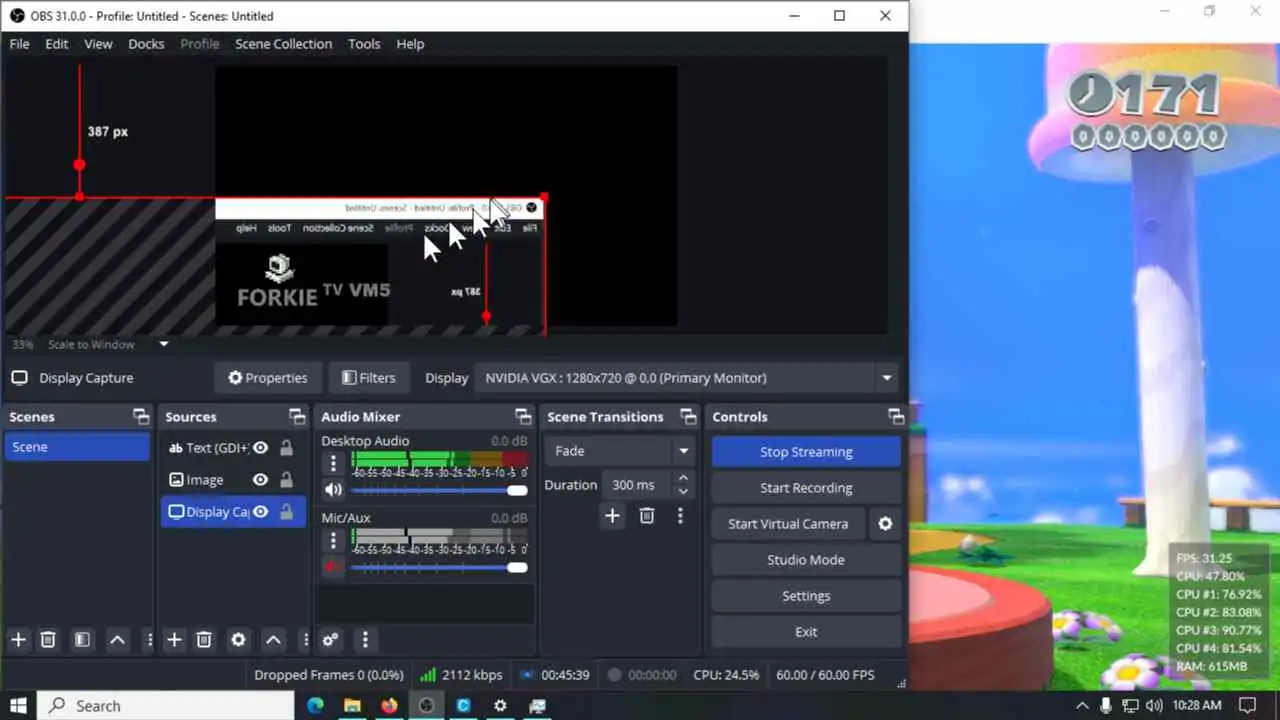Open transition properties dots menu
Screen dimensions: 1280x720
pyautogui.click(x=680, y=516)
